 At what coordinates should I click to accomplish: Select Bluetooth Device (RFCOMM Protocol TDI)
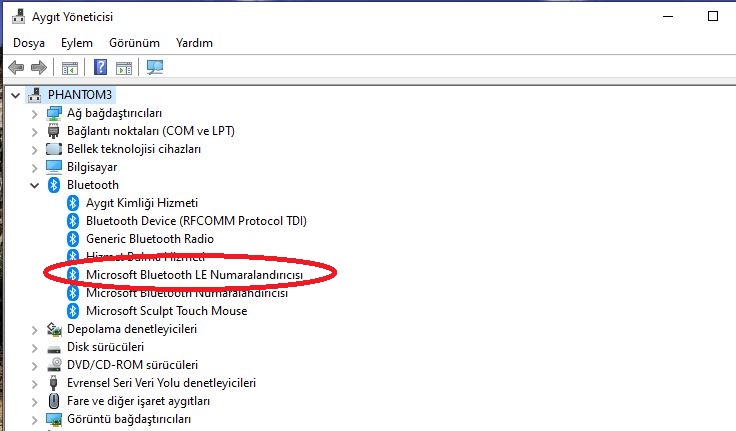coord(196,221)
